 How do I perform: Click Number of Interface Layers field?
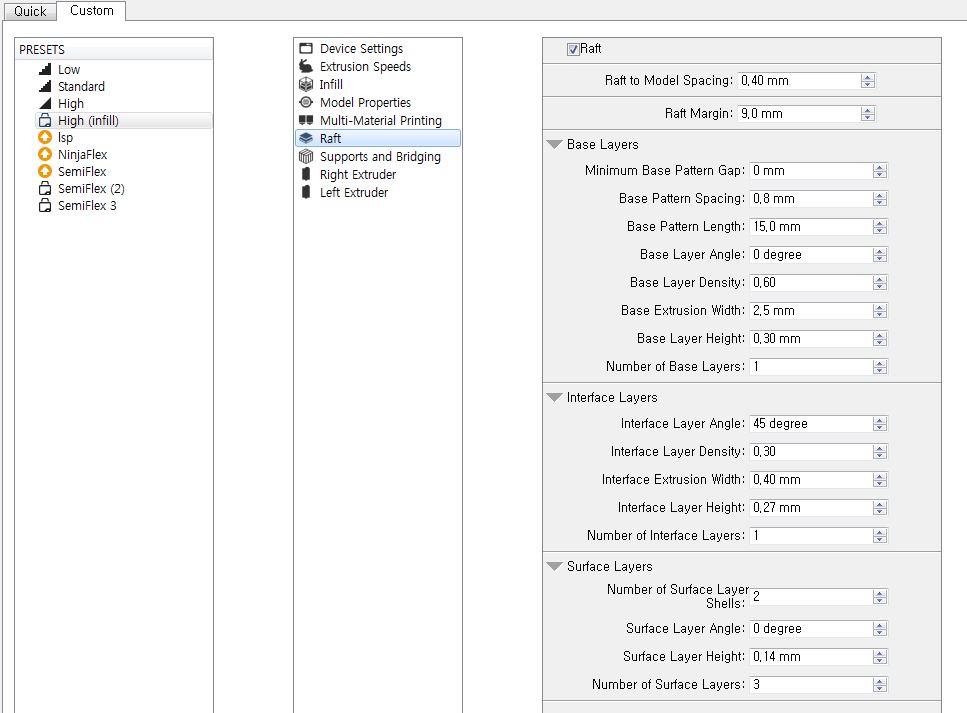click(812, 535)
